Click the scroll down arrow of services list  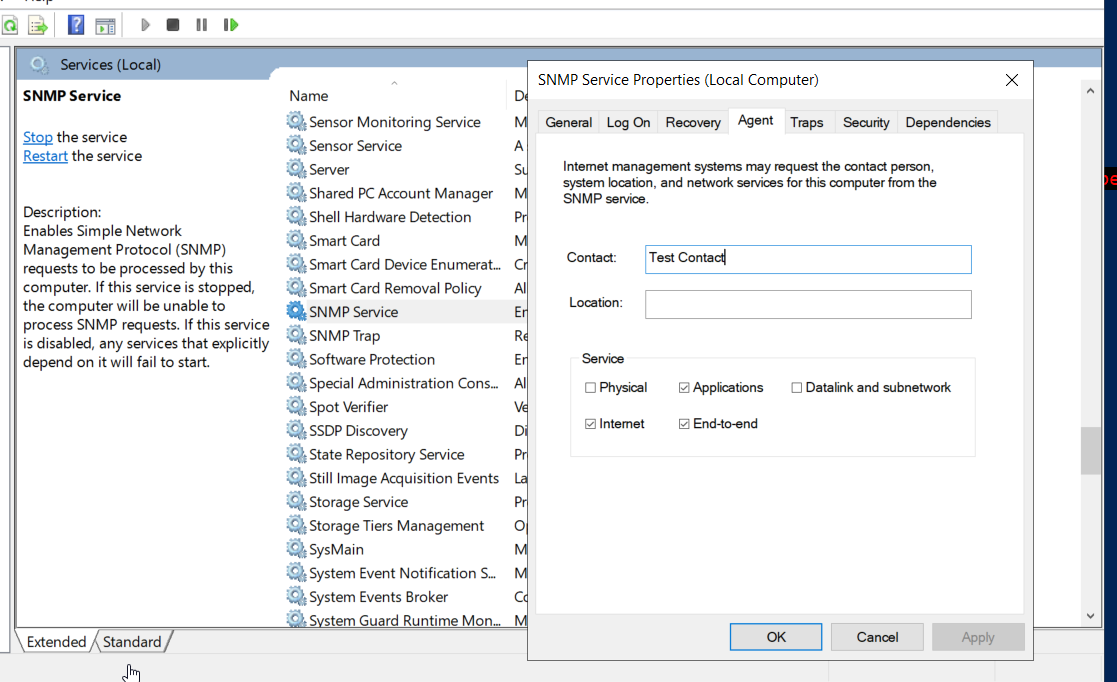(x=1090, y=616)
